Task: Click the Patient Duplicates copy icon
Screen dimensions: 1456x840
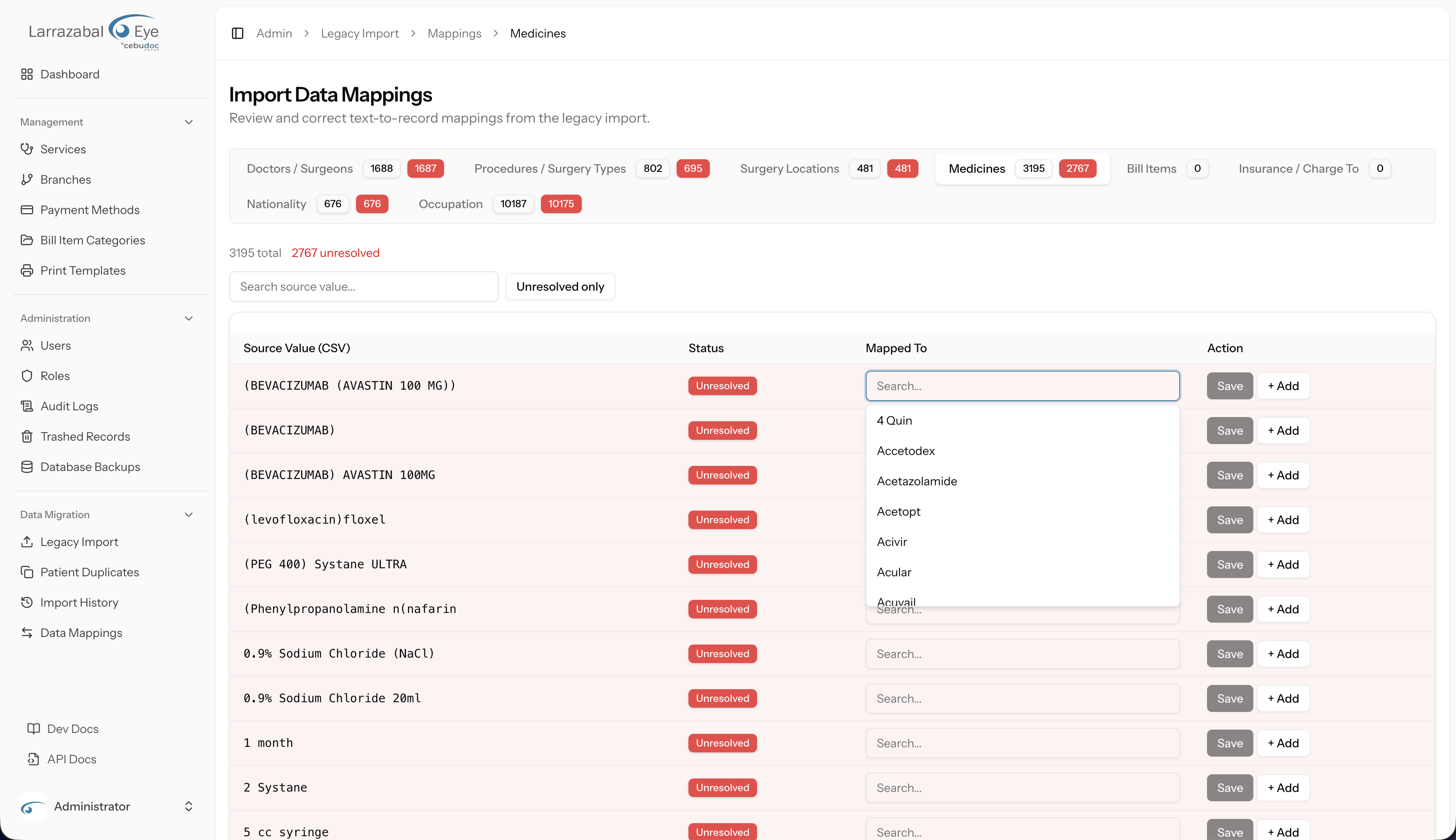Action: point(27,572)
